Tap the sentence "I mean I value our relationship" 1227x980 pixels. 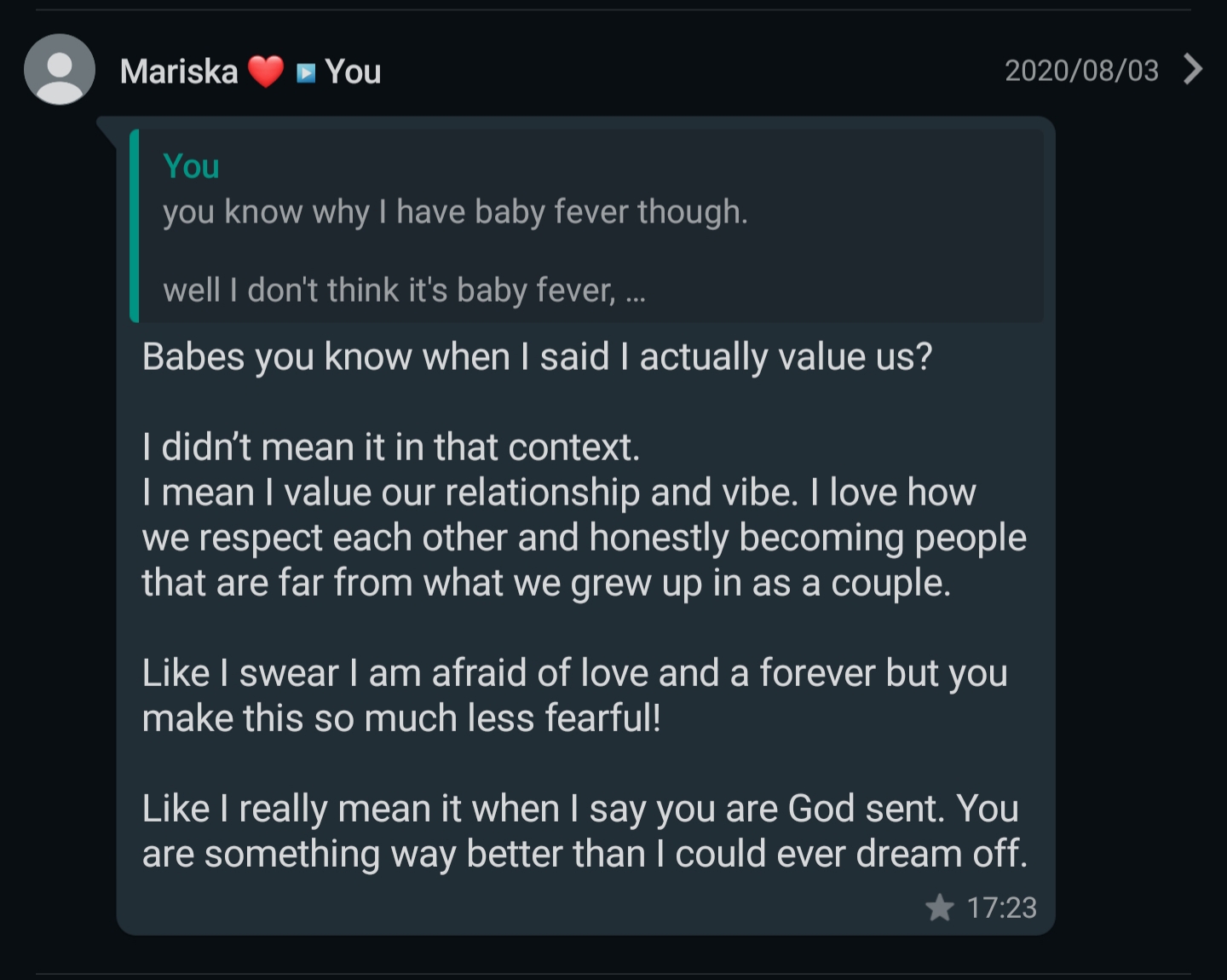click(x=558, y=493)
